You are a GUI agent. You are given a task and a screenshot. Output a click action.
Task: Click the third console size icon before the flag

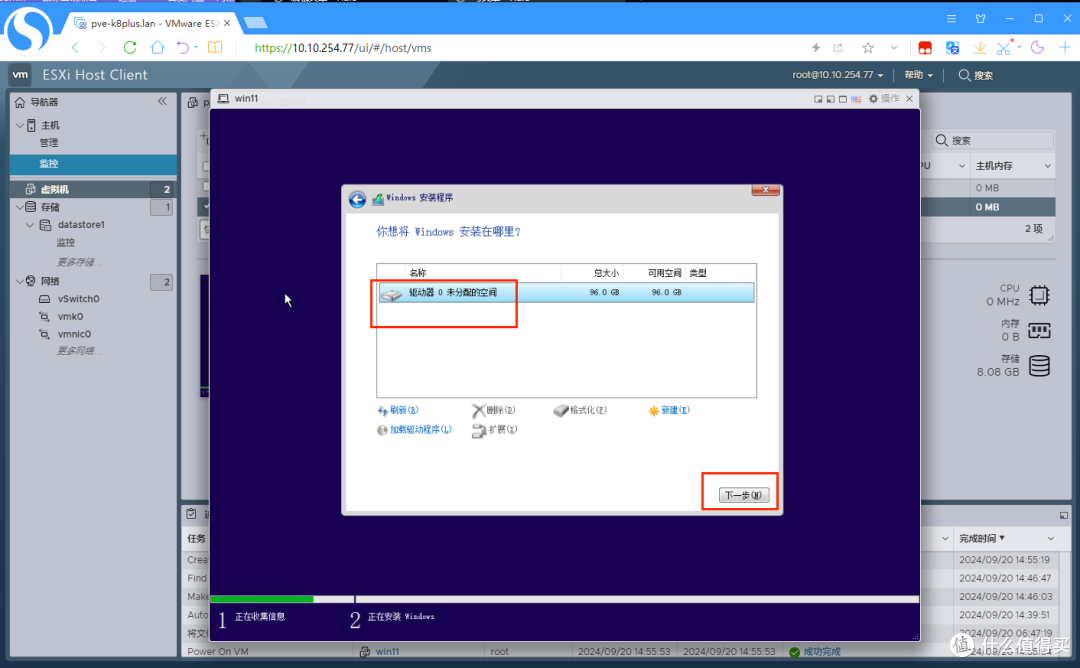point(842,99)
